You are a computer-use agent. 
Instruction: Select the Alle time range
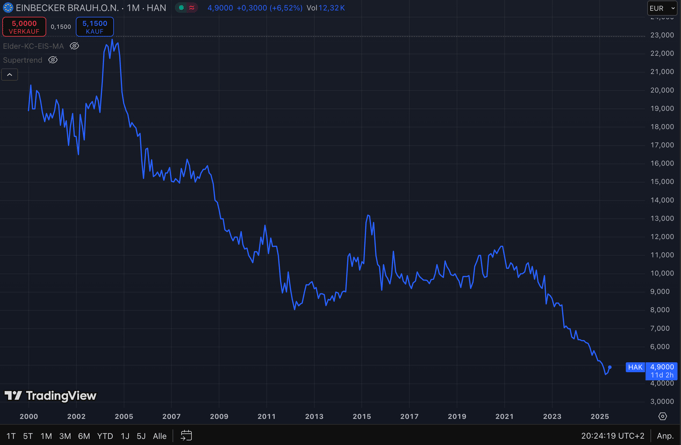[x=159, y=436]
